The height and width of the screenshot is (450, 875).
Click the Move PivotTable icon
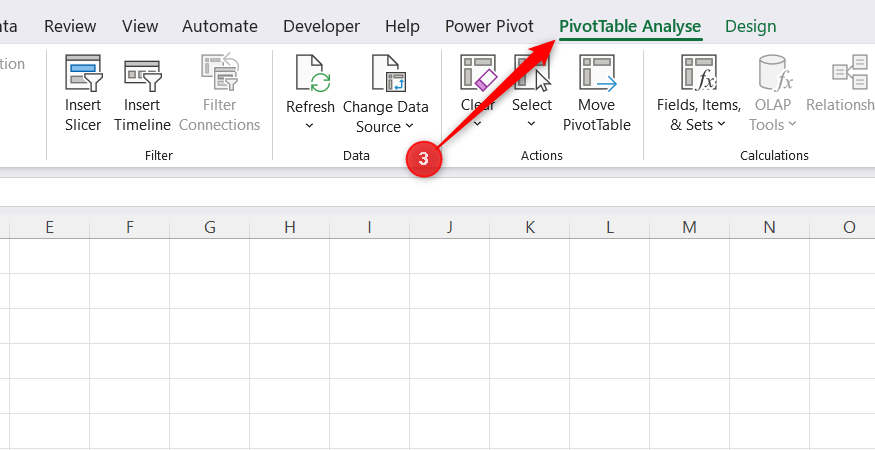(597, 72)
